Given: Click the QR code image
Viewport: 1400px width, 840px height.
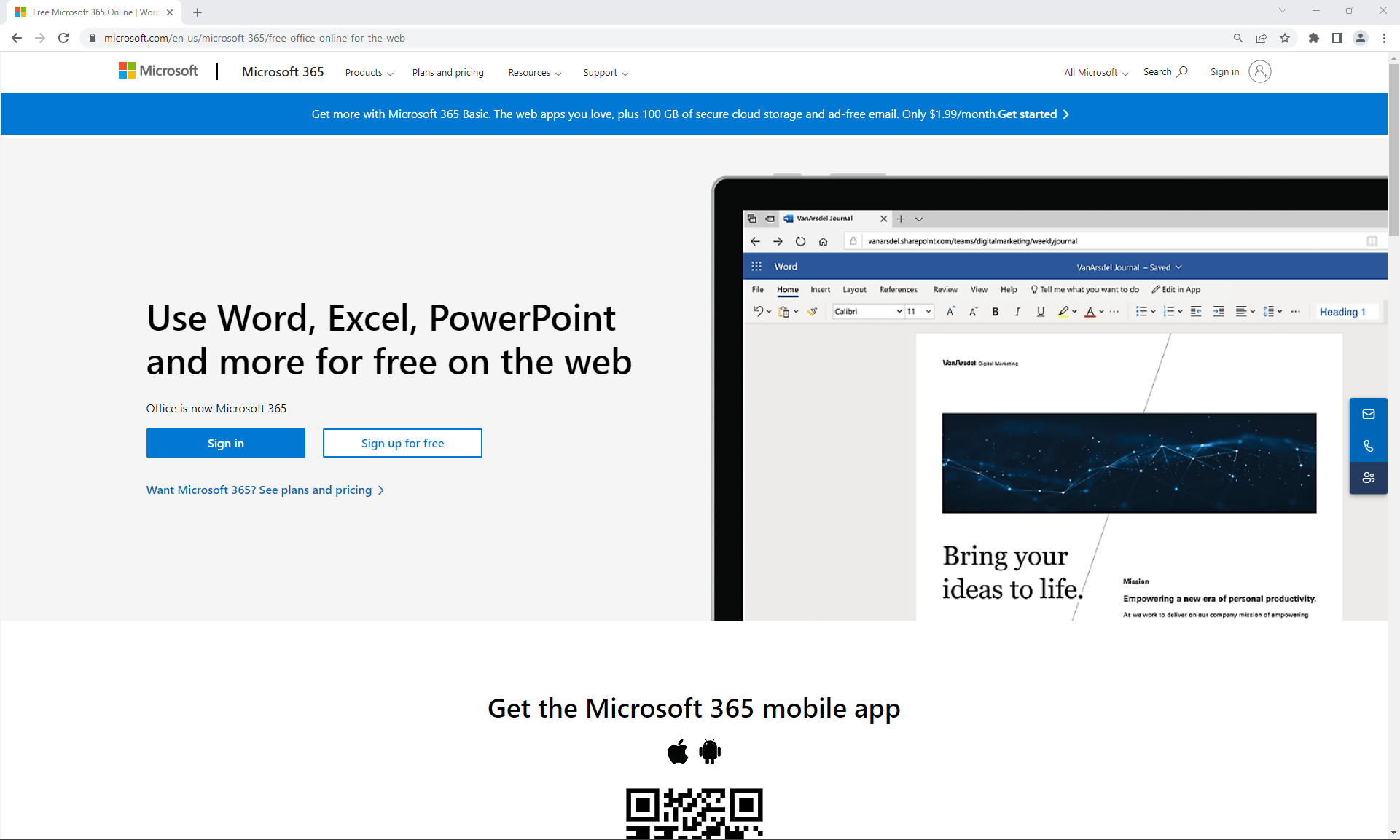Looking at the screenshot, I should coord(695,814).
